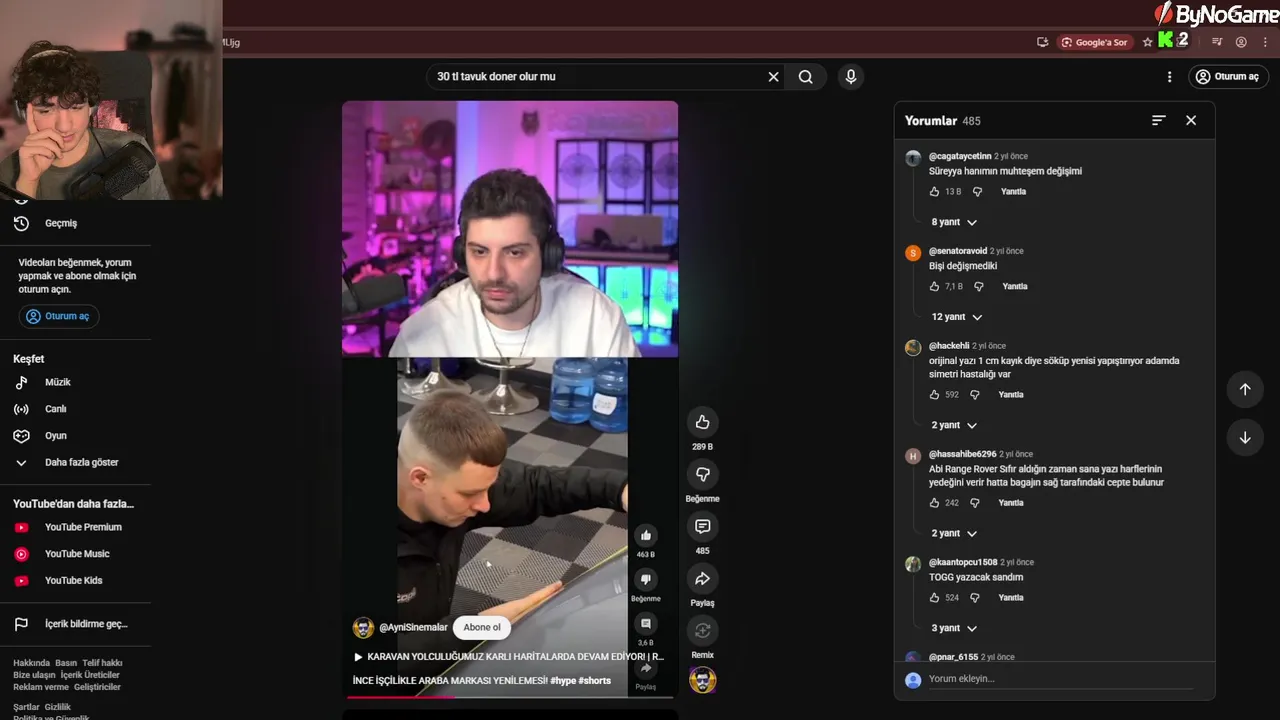Viewport: 1280px width, 720px height.
Task: Open @AyniSinemalar channel link
Action: tap(413, 627)
